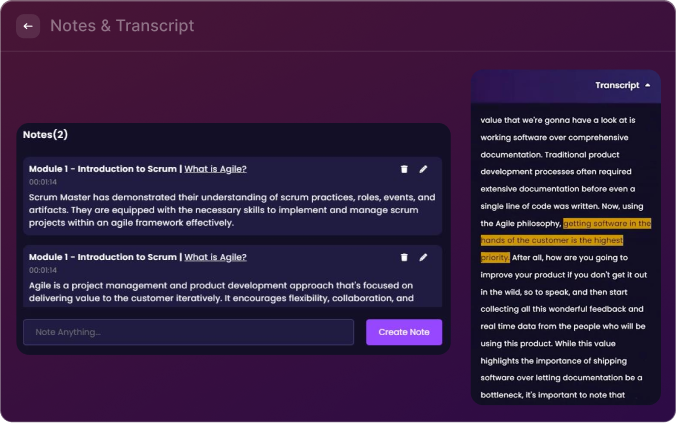This screenshot has height=423, width=676.
Task: Open "What is Agile?" link in first note
Action: coord(215,169)
